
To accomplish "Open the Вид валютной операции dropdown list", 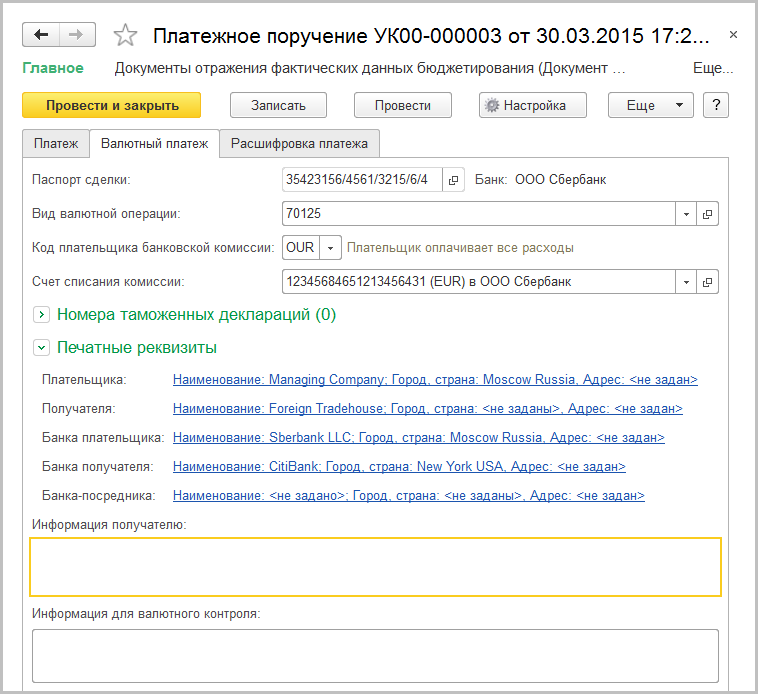I will pos(686,214).
